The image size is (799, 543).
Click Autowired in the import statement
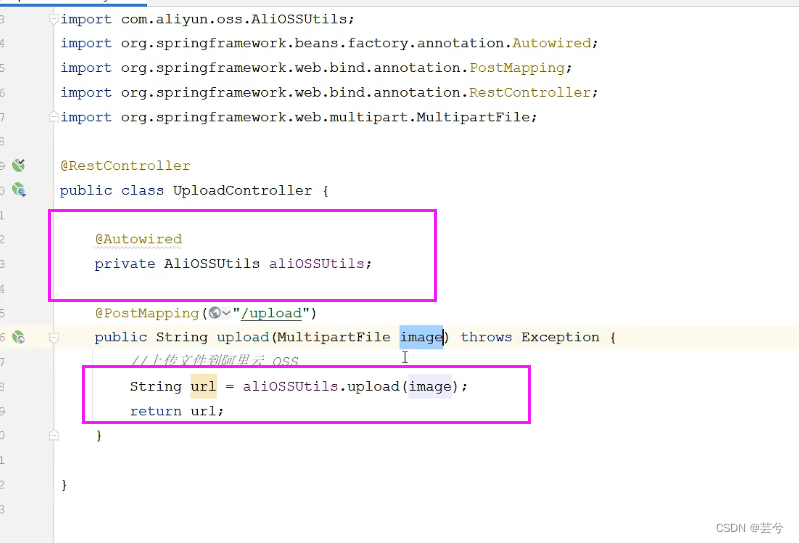pos(551,43)
